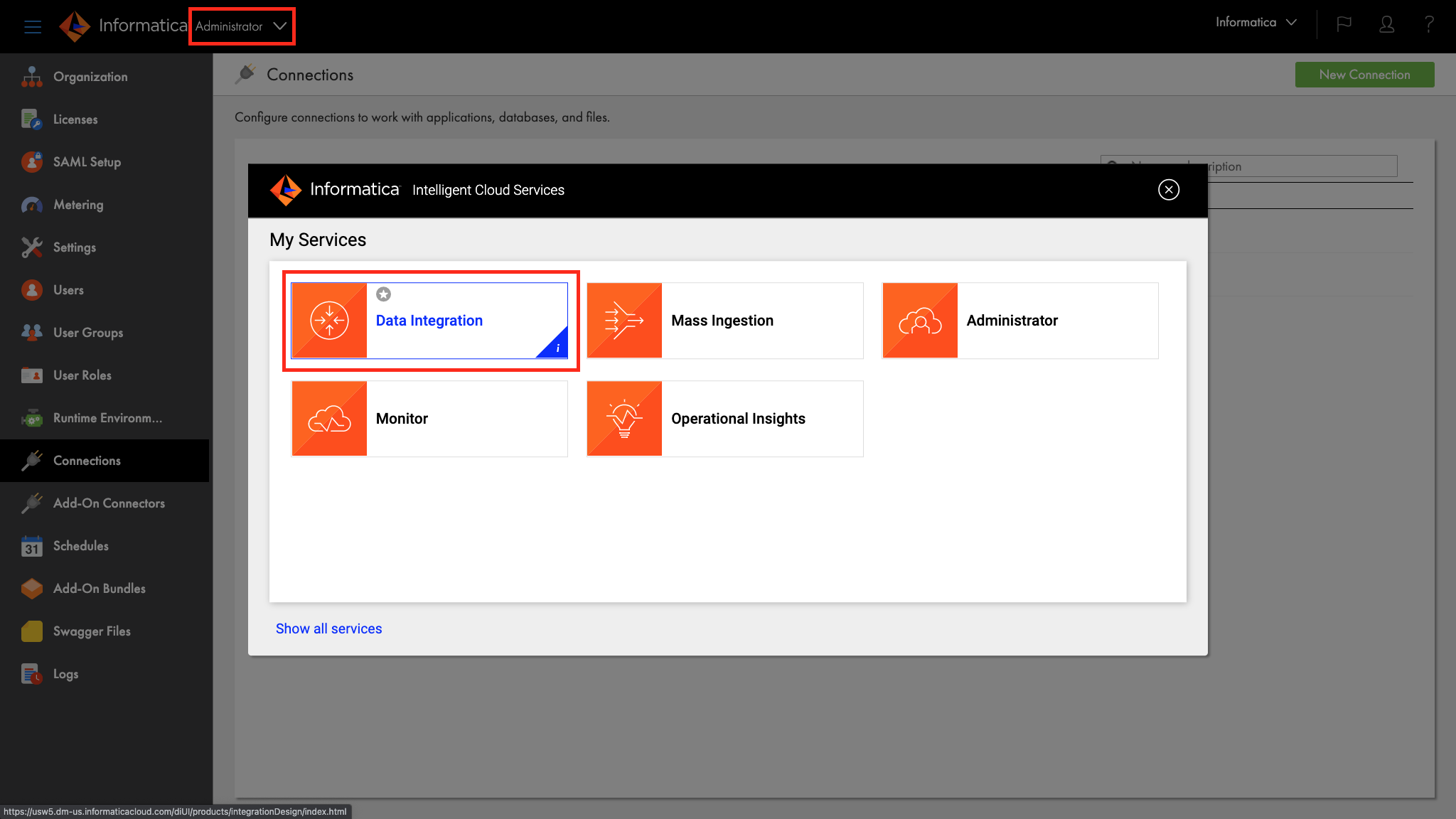Click the Operational Insights lightbulb icon
Viewport: 1456px width, 819px height.
click(624, 419)
